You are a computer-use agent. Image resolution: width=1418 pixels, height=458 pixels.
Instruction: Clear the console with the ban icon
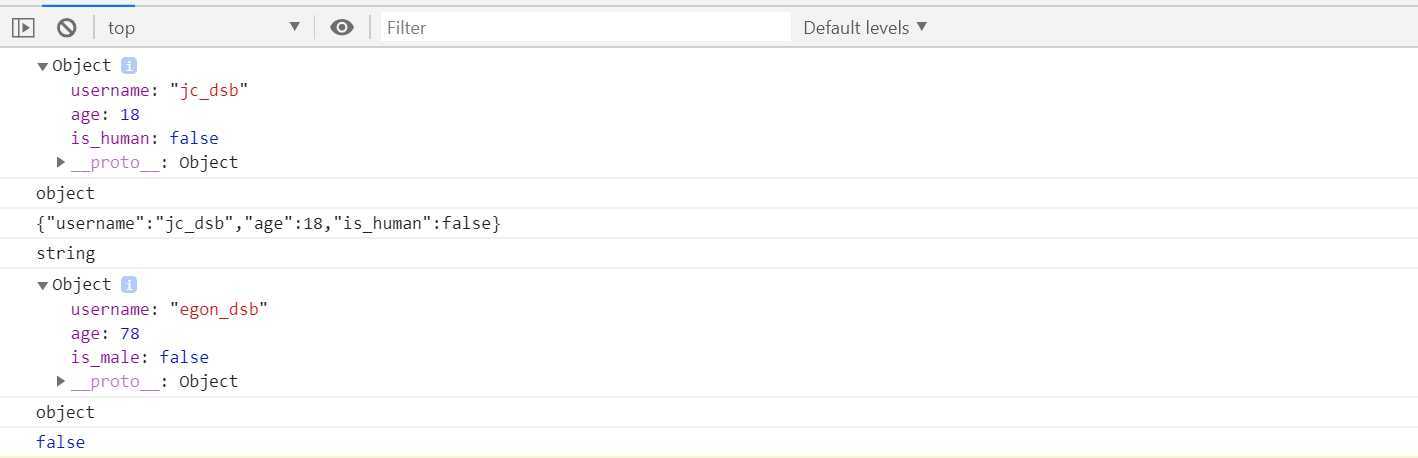[67, 27]
